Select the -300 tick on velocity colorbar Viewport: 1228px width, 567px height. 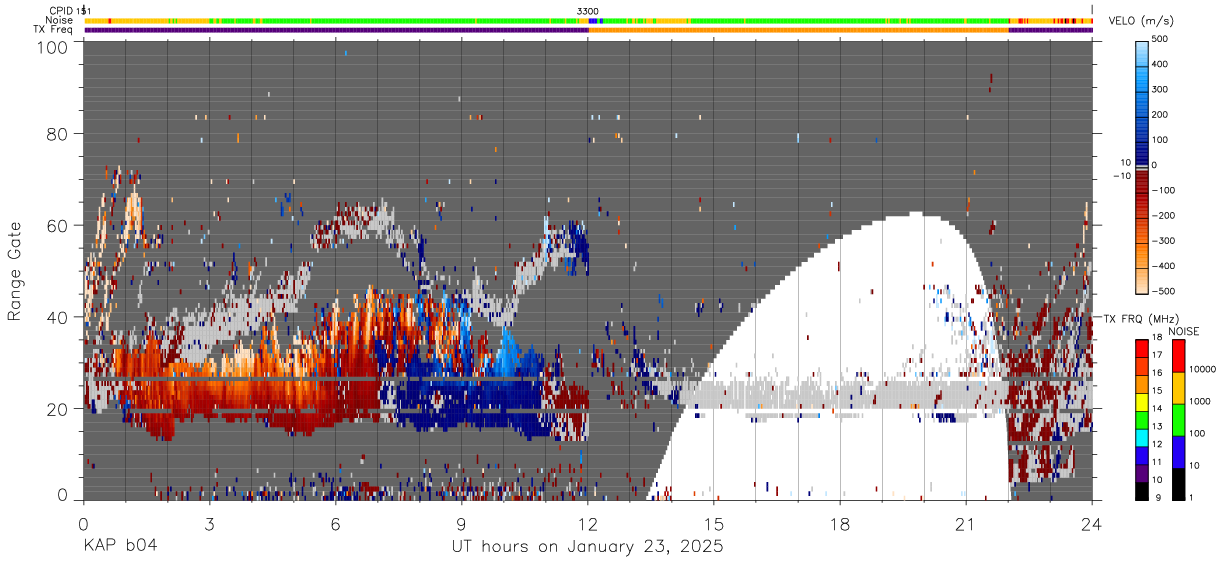click(1164, 241)
